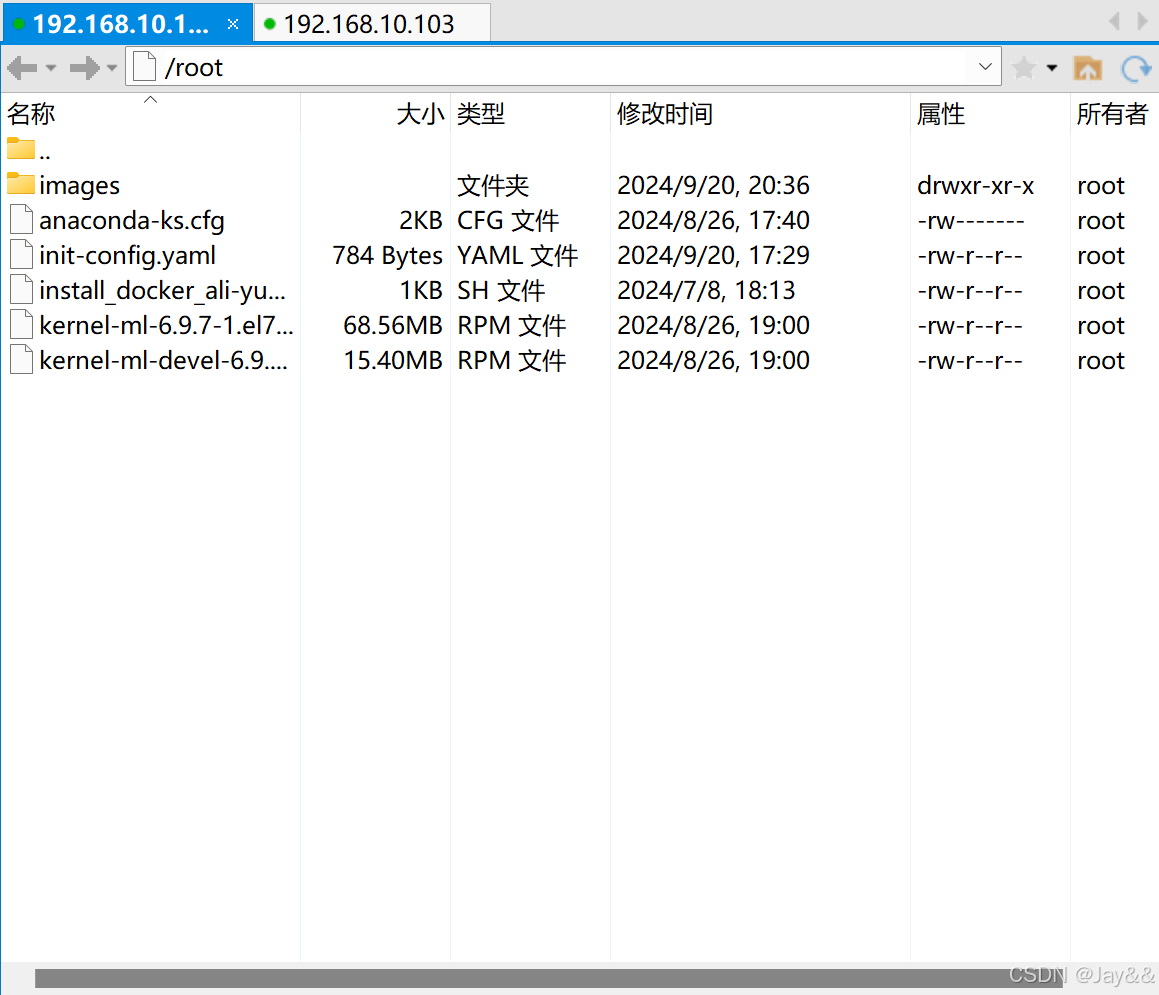This screenshot has width=1159, height=995.
Task: Click the 784 Bytes size cell
Action: [x=387, y=256]
